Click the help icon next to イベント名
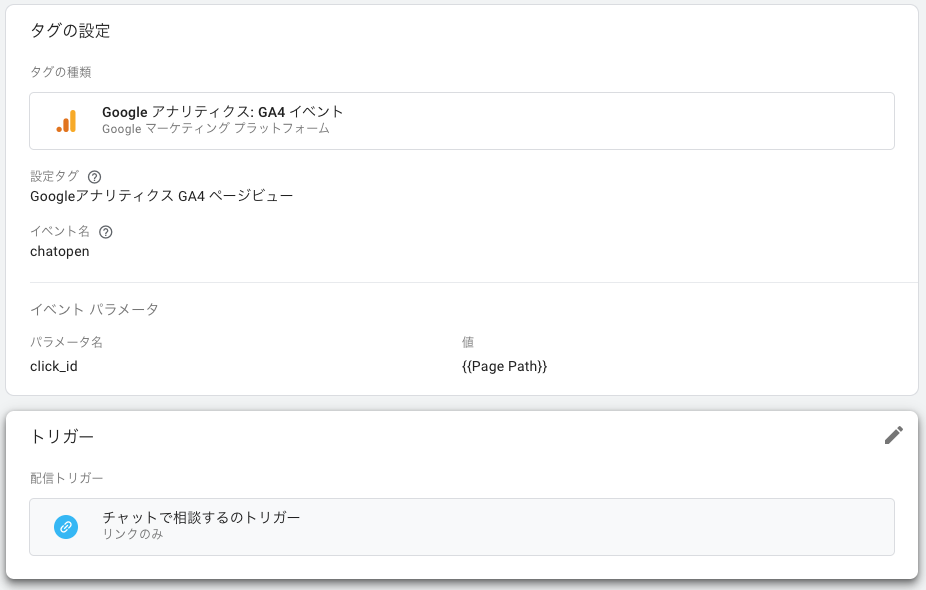 [106, 232]
